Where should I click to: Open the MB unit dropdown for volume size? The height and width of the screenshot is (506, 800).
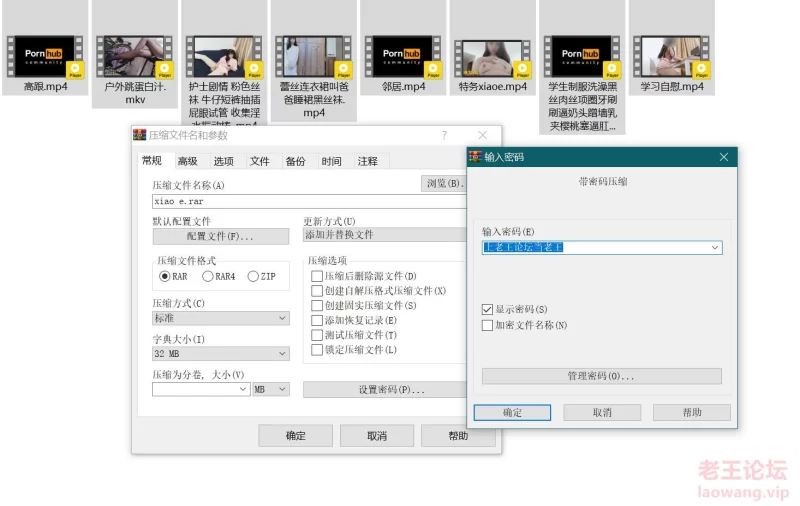(x=271, y=389)
